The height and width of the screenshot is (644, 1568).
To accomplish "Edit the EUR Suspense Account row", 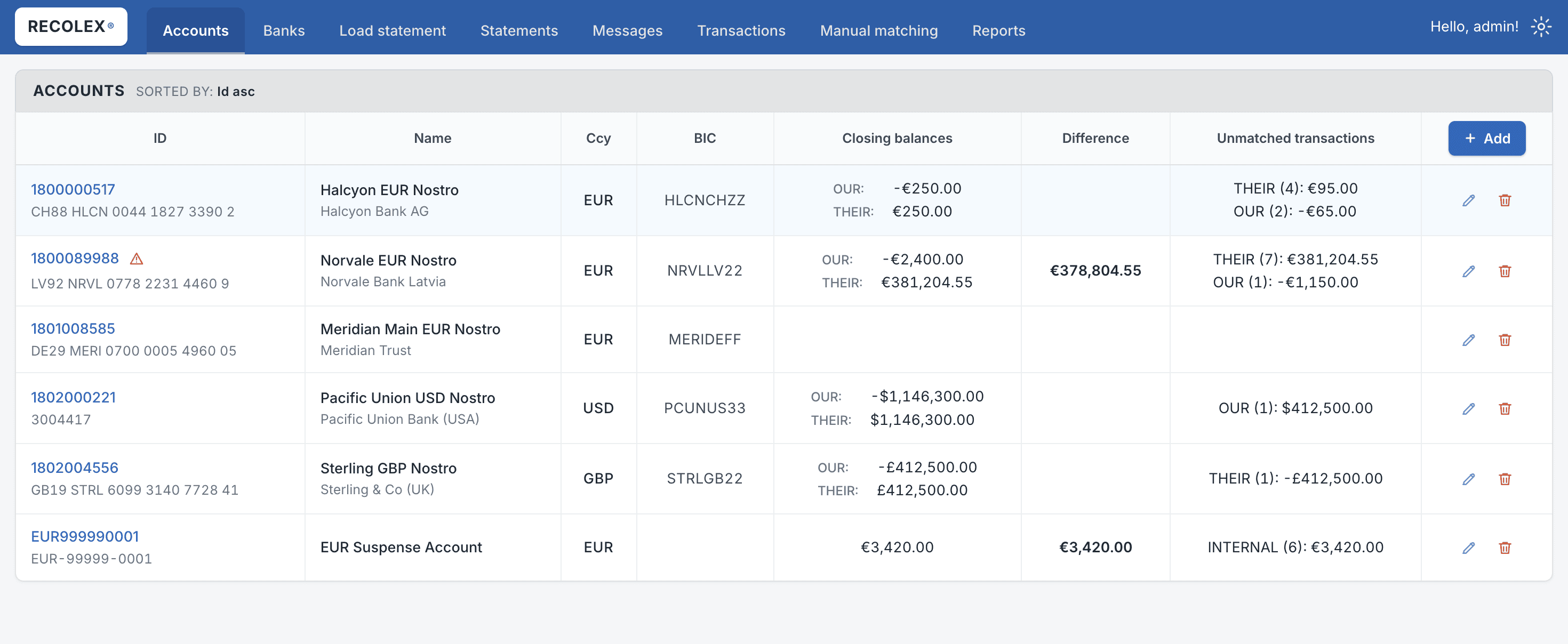I will pyautogui.click(x=1468, y=548).
